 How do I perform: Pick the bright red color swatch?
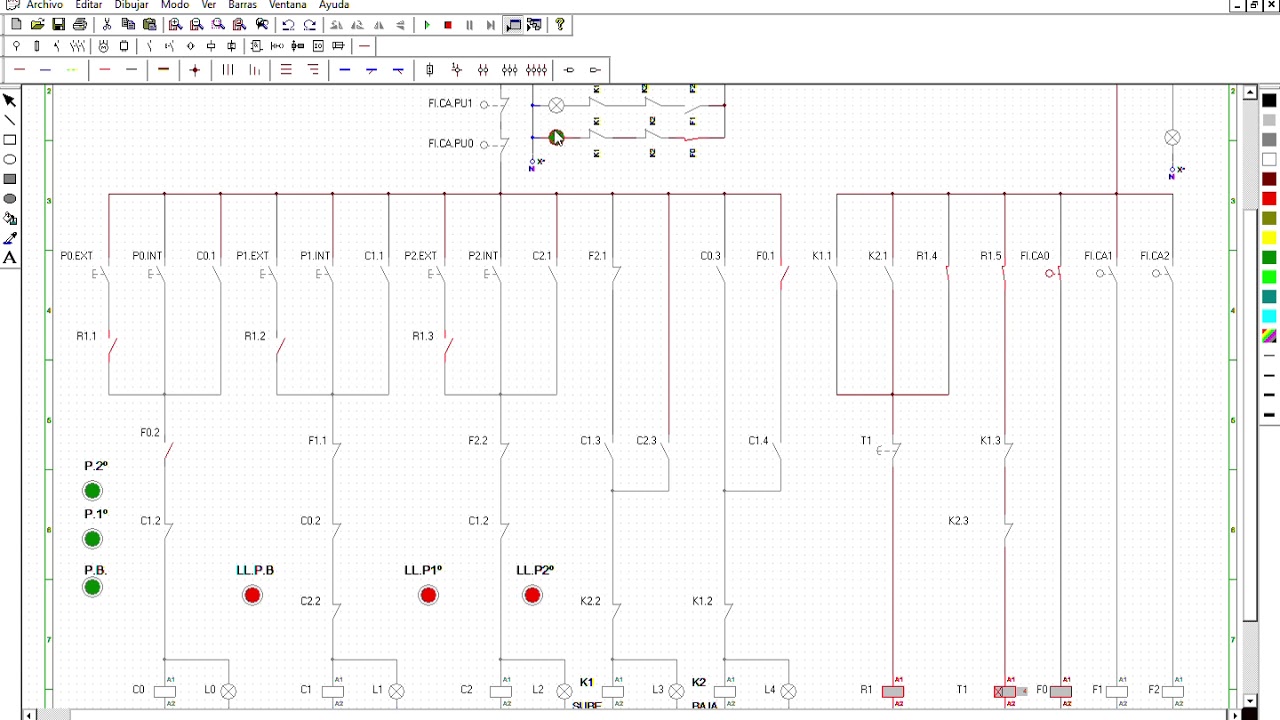pos(1269,199)
